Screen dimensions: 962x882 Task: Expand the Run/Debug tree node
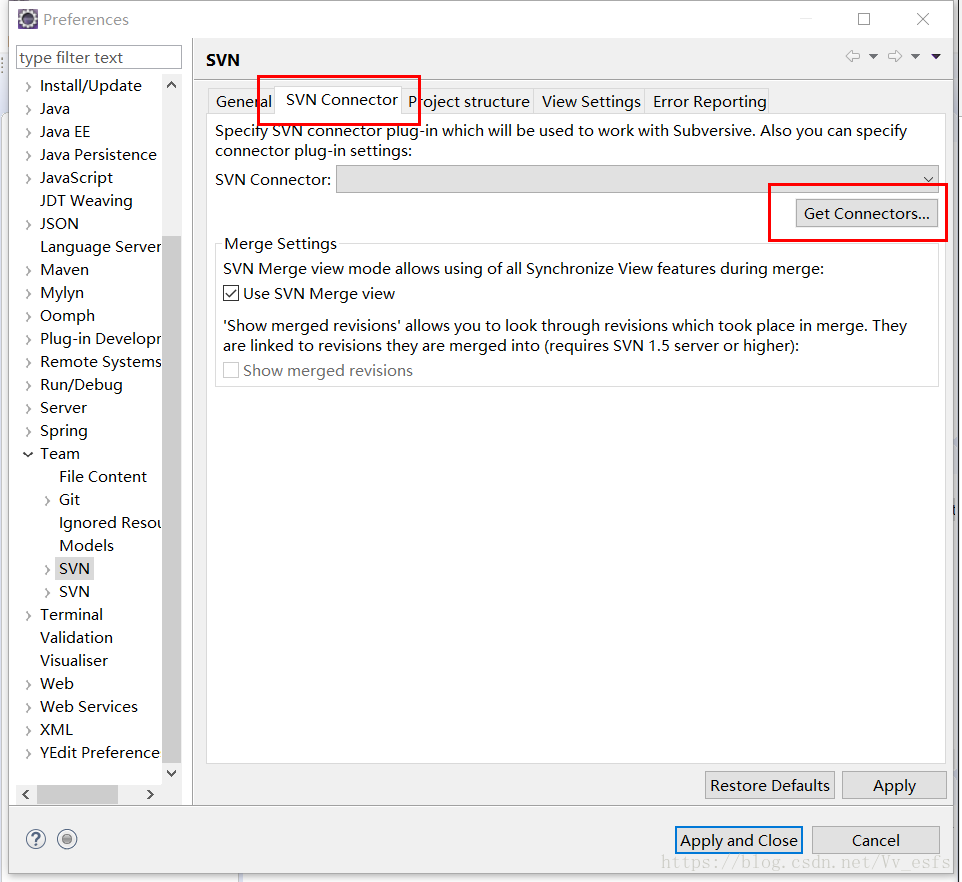click(28, 385)
